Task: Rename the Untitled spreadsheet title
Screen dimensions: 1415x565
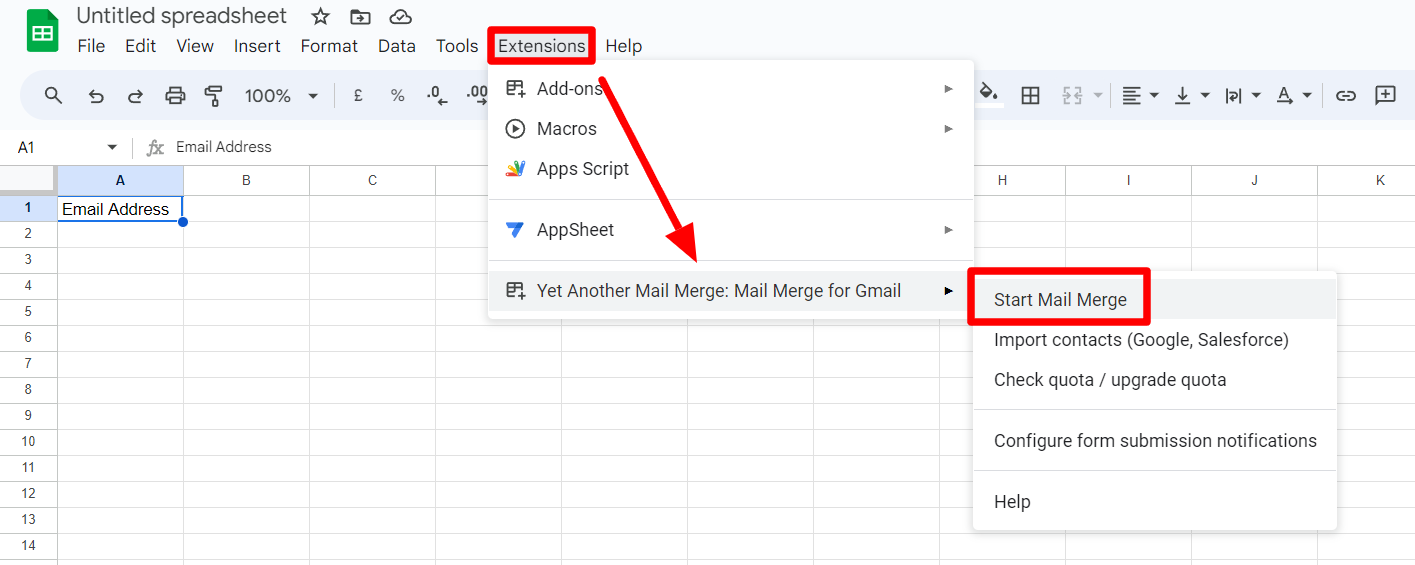Action: [x=181, y=16]
